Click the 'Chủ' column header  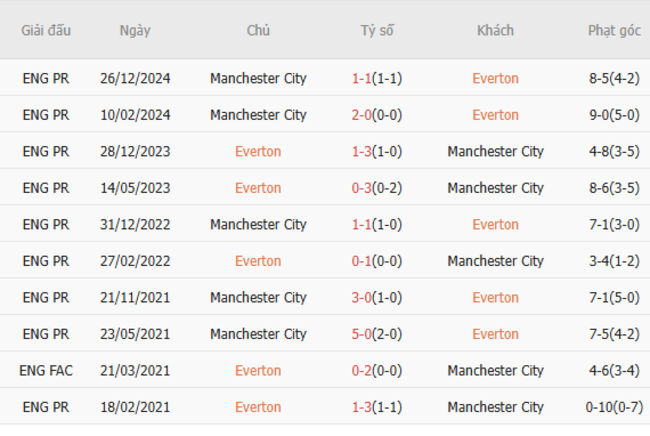click(x=258, y=30)
